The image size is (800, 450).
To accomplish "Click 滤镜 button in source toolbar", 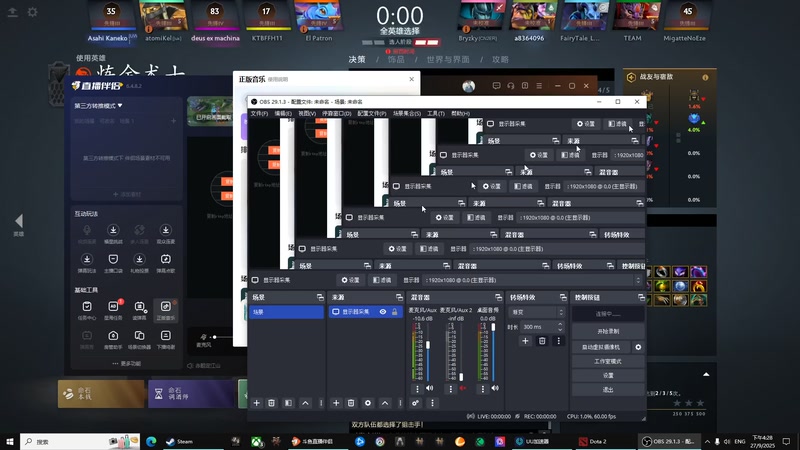I will click(x=382, y=280).
